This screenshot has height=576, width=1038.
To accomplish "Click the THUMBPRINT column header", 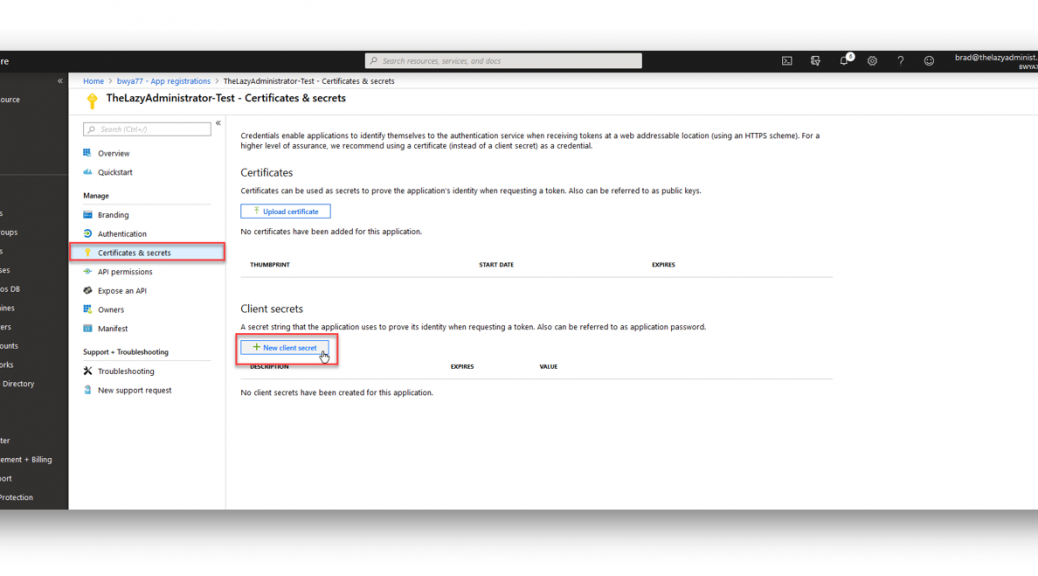I will point(269,265).
